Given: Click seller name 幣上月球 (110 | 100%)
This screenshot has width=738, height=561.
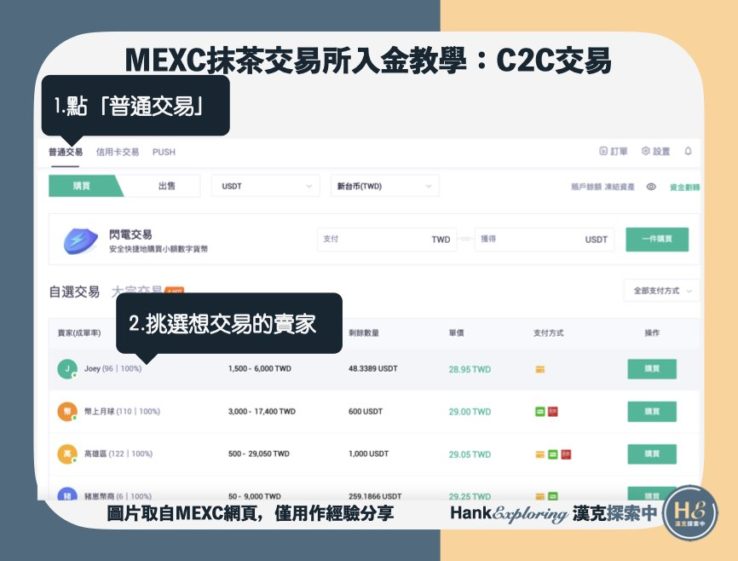Looking at the screenshot, I should [122, 411].
